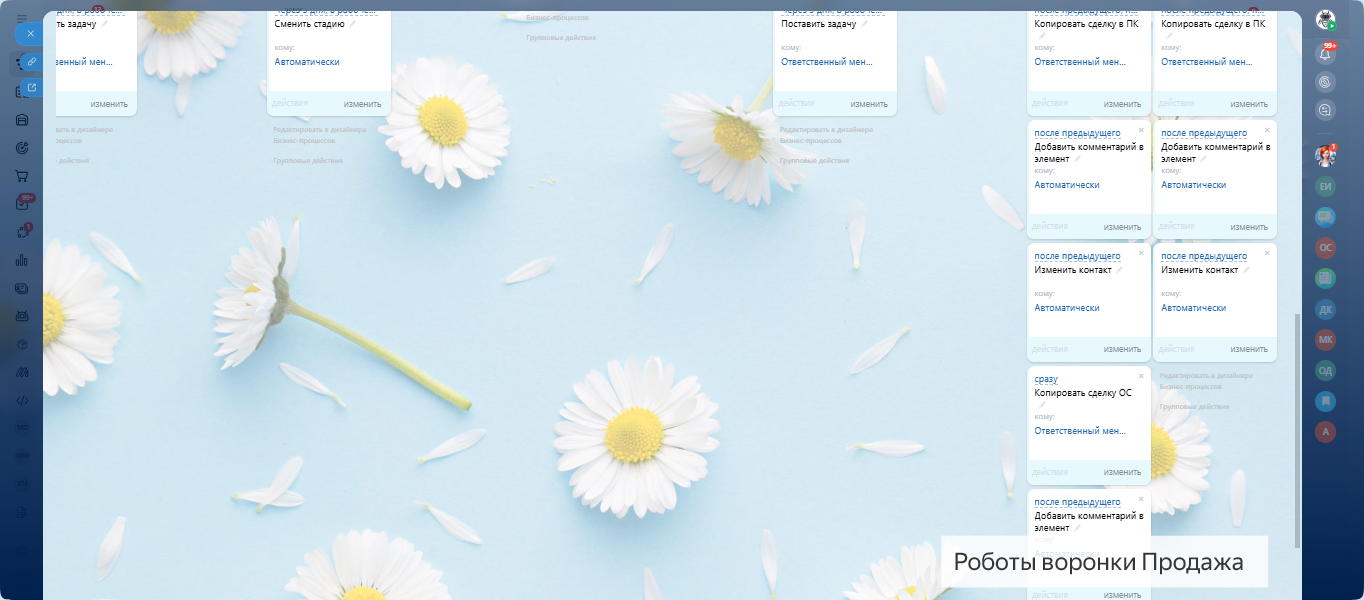Image resolution: width=1364 pixels, height=600 pixels.
Task: Edit the Сменить стадию robot name with the pencil
Action: click(353, 24)
